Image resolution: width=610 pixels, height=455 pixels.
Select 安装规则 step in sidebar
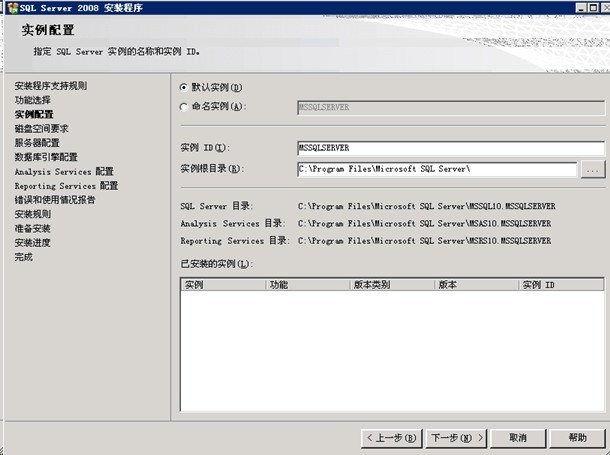33,214
